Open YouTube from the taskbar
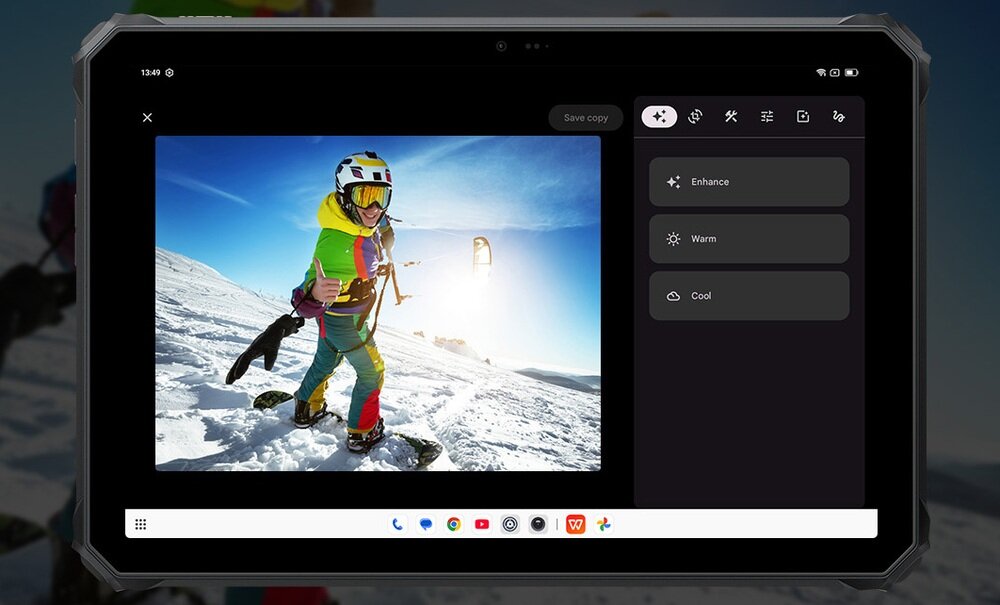This screenshot has width=1000, height=605. (x=482, y=524)
